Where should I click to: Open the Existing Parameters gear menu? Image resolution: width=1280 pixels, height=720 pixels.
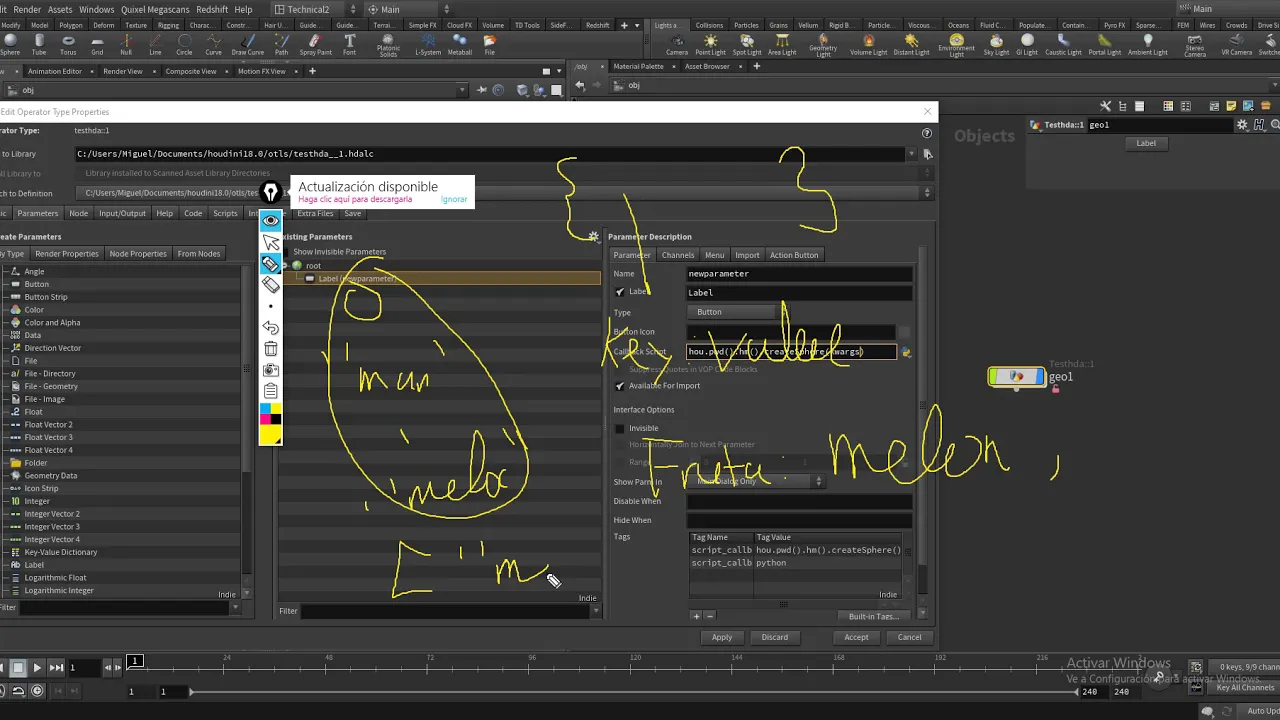click(594, 237)
